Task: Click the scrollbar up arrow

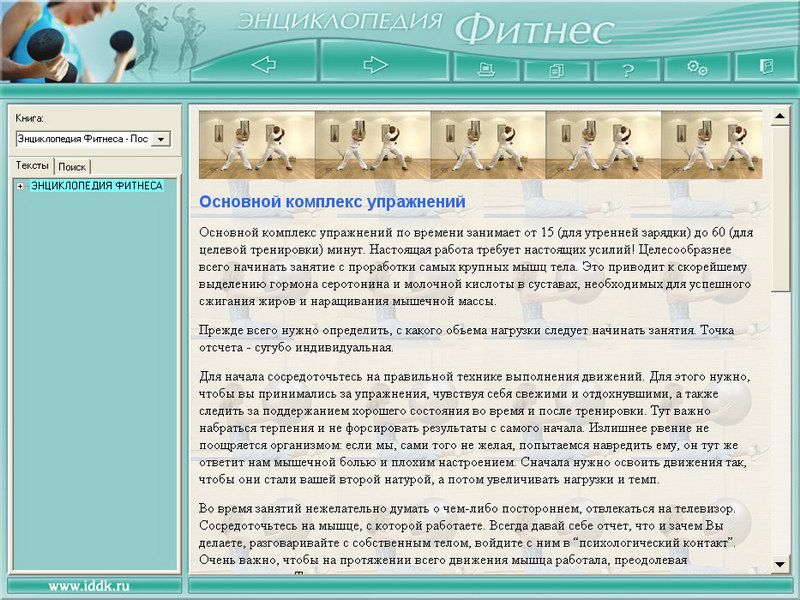Action: 780,119
